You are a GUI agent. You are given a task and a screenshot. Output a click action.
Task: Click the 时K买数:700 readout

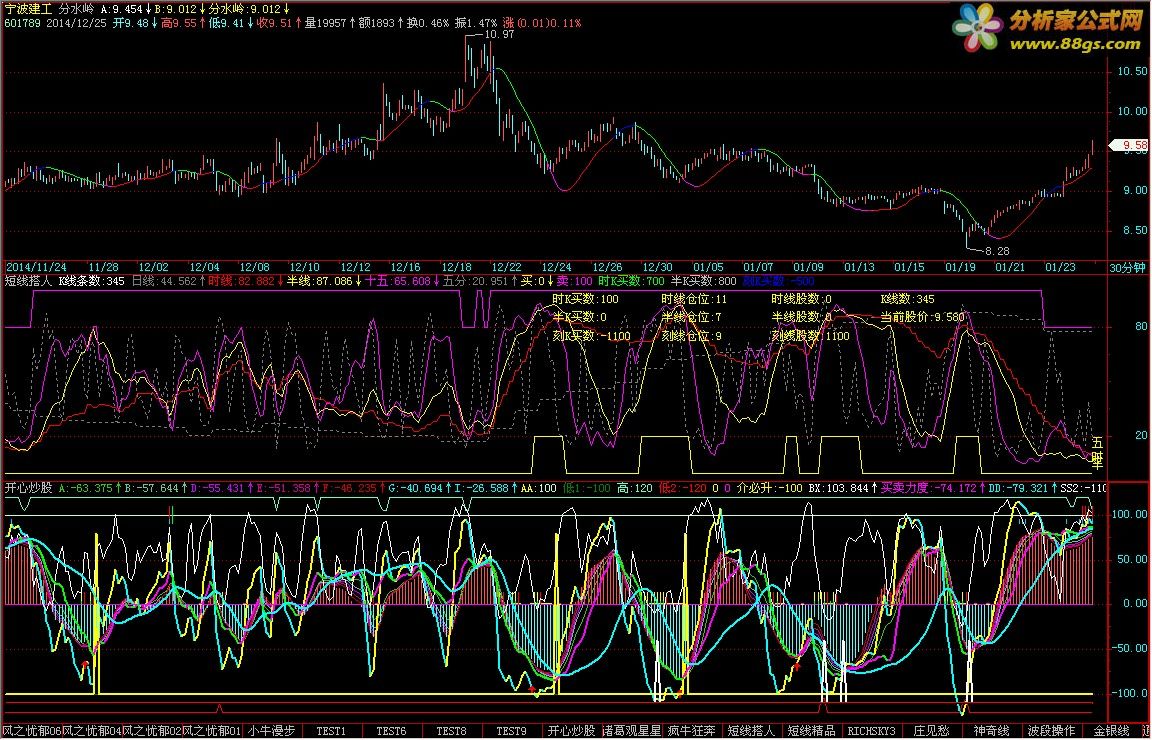(x=631, y=281)
